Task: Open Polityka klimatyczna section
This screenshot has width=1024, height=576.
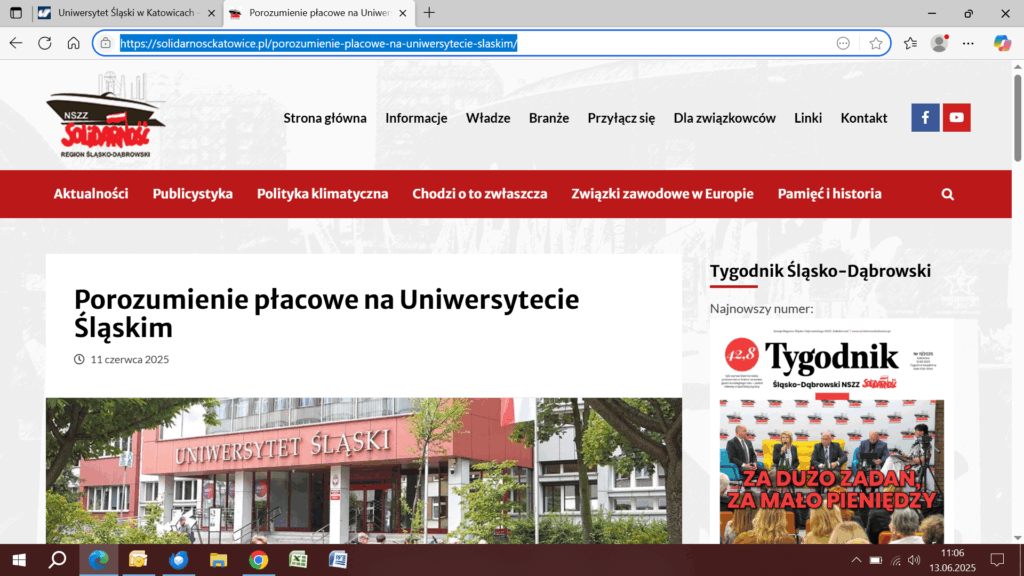Action: (322, 194)
